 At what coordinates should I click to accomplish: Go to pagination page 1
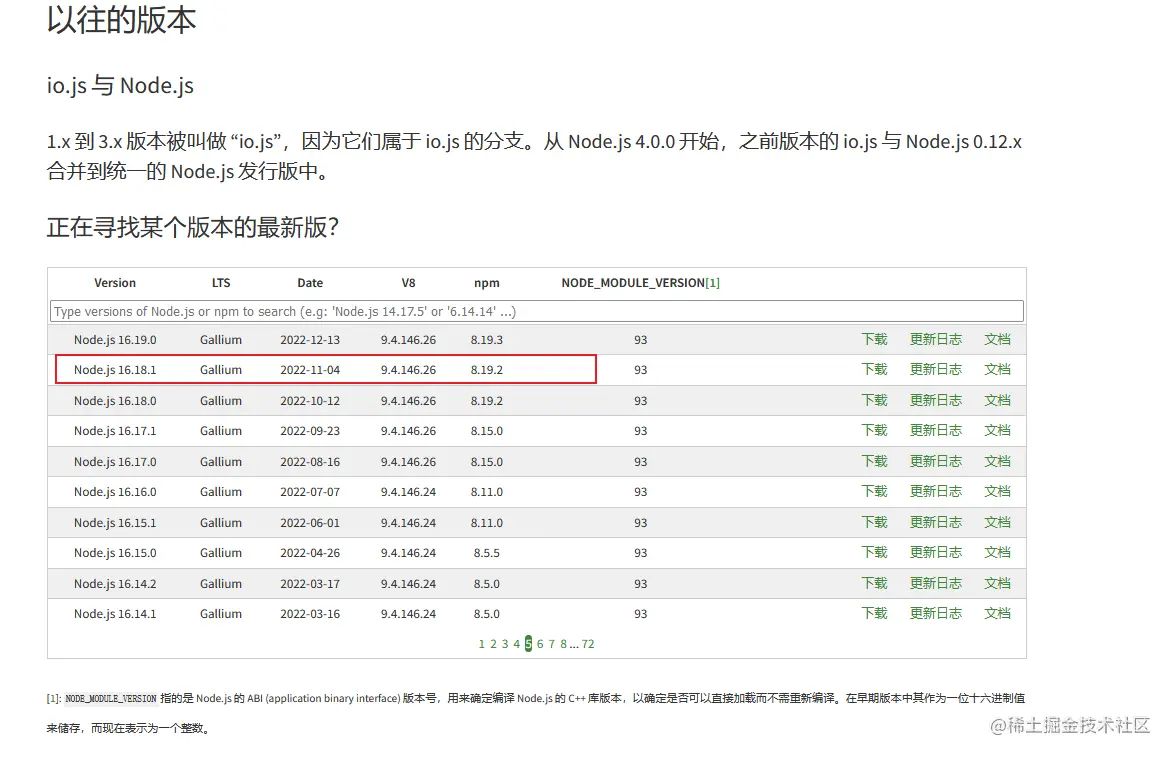coord(481,644)
